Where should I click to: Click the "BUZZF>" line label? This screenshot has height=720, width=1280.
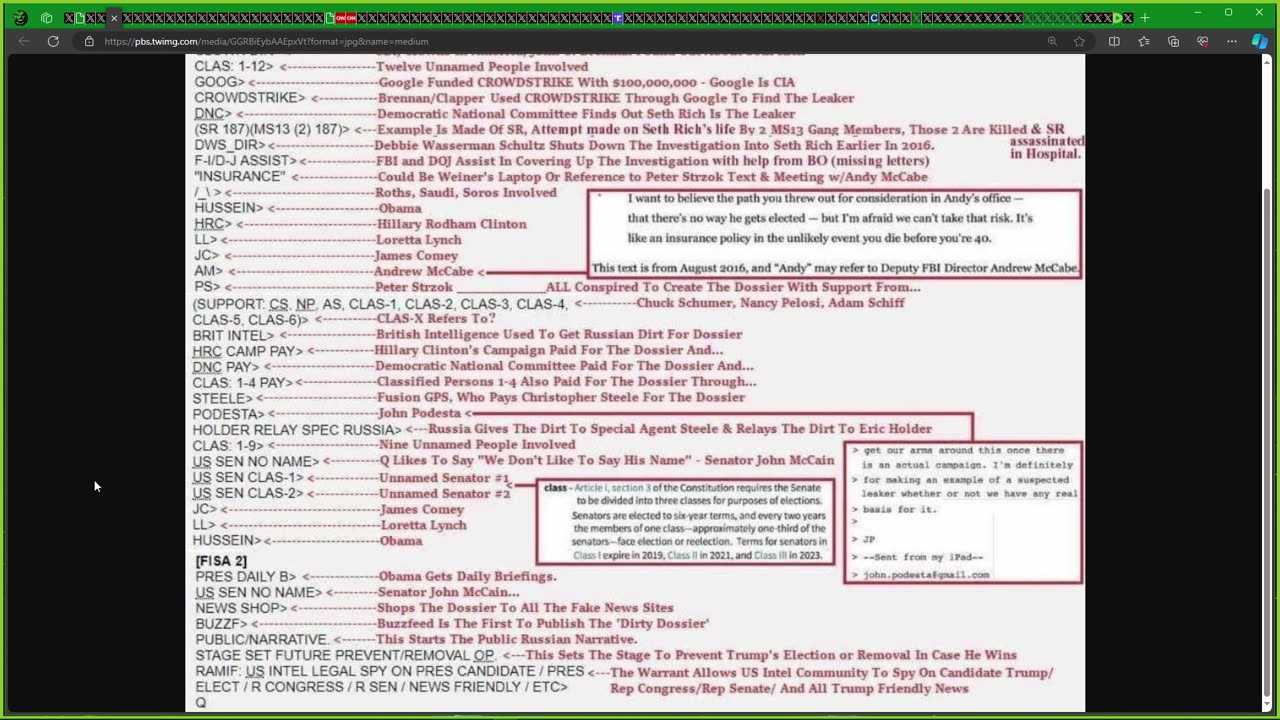point(221,624)
